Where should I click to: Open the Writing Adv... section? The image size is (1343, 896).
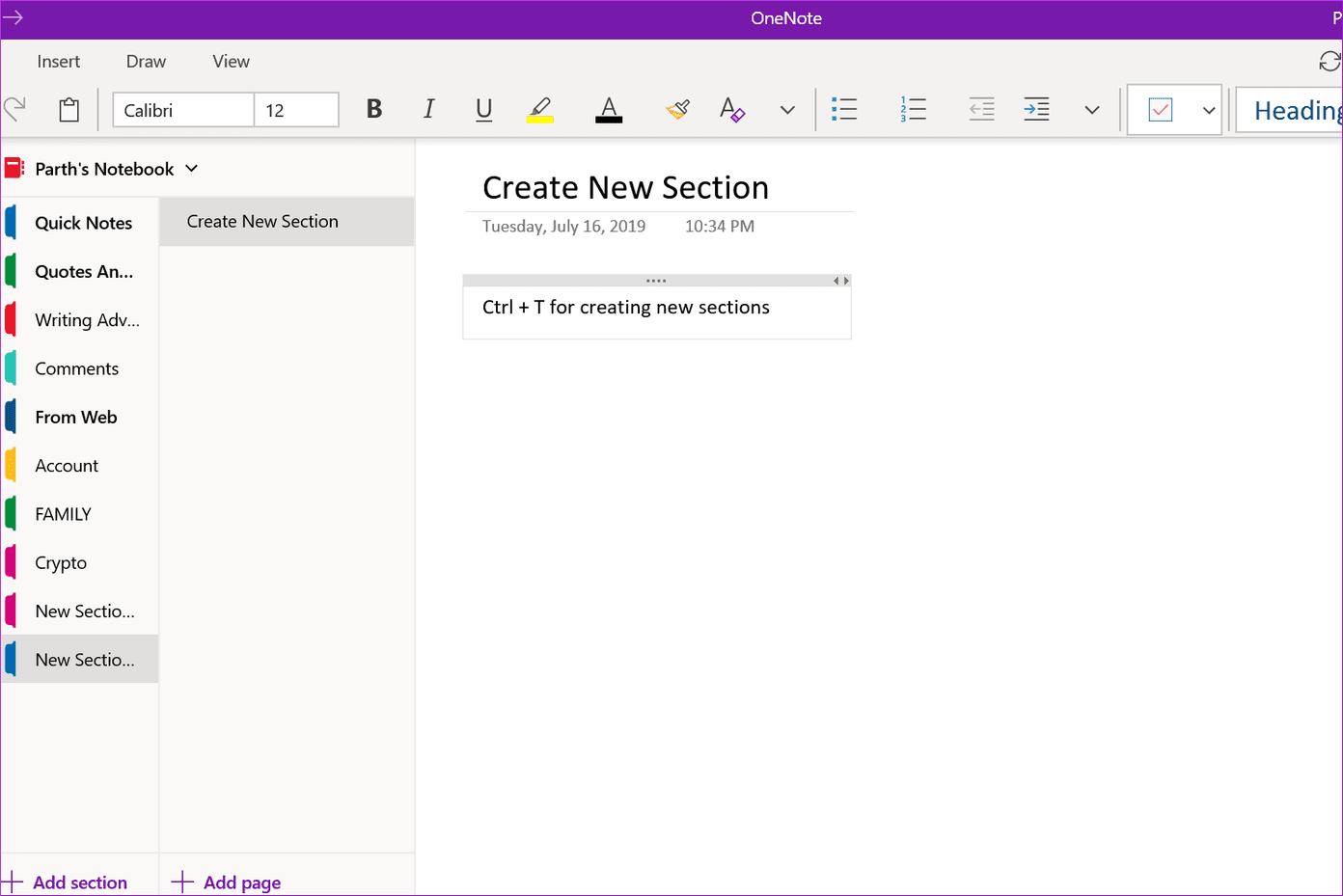pyautogui.click(x=79, y=319)
